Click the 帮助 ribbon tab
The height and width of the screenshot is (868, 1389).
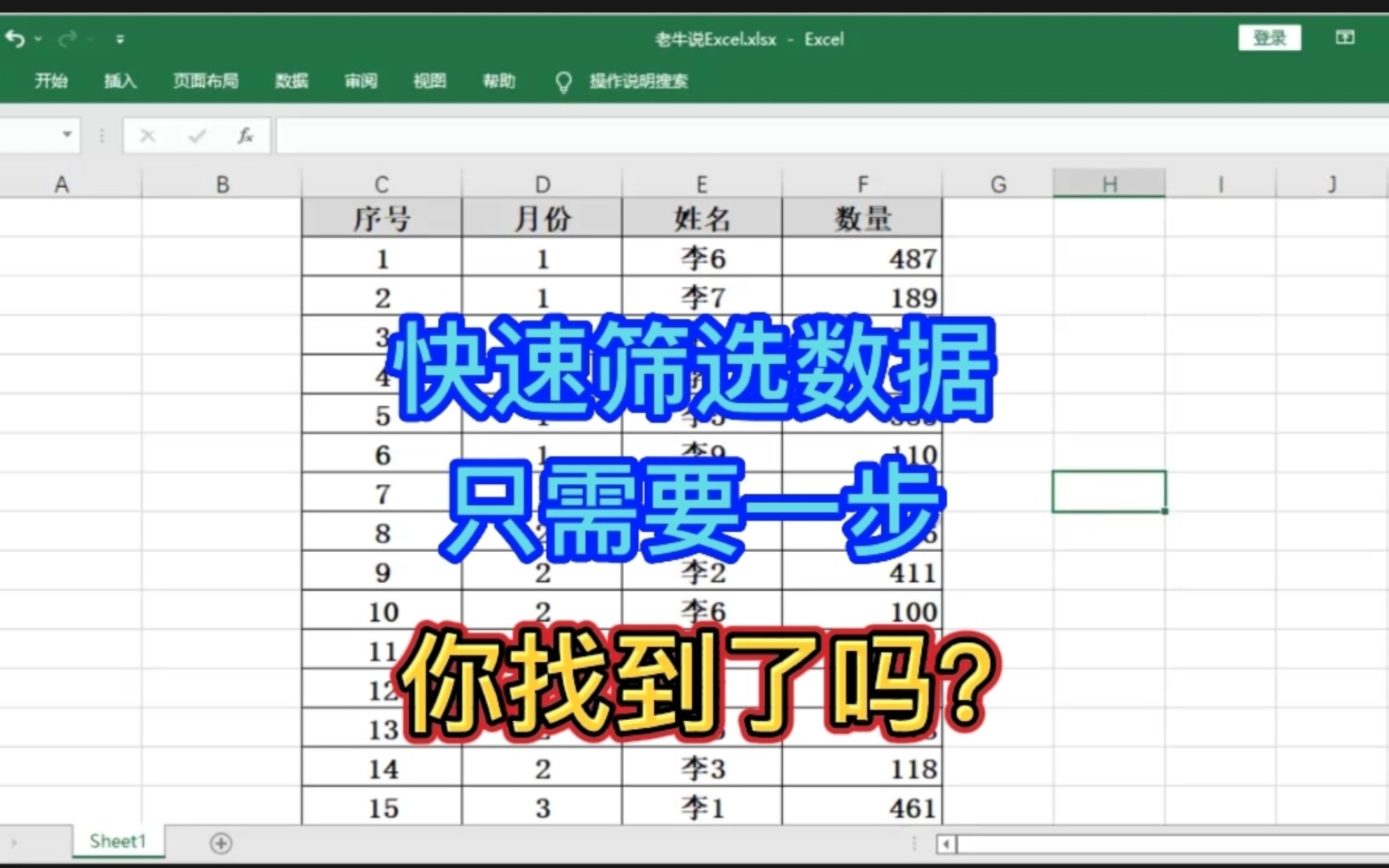click(x=498, y=81)
